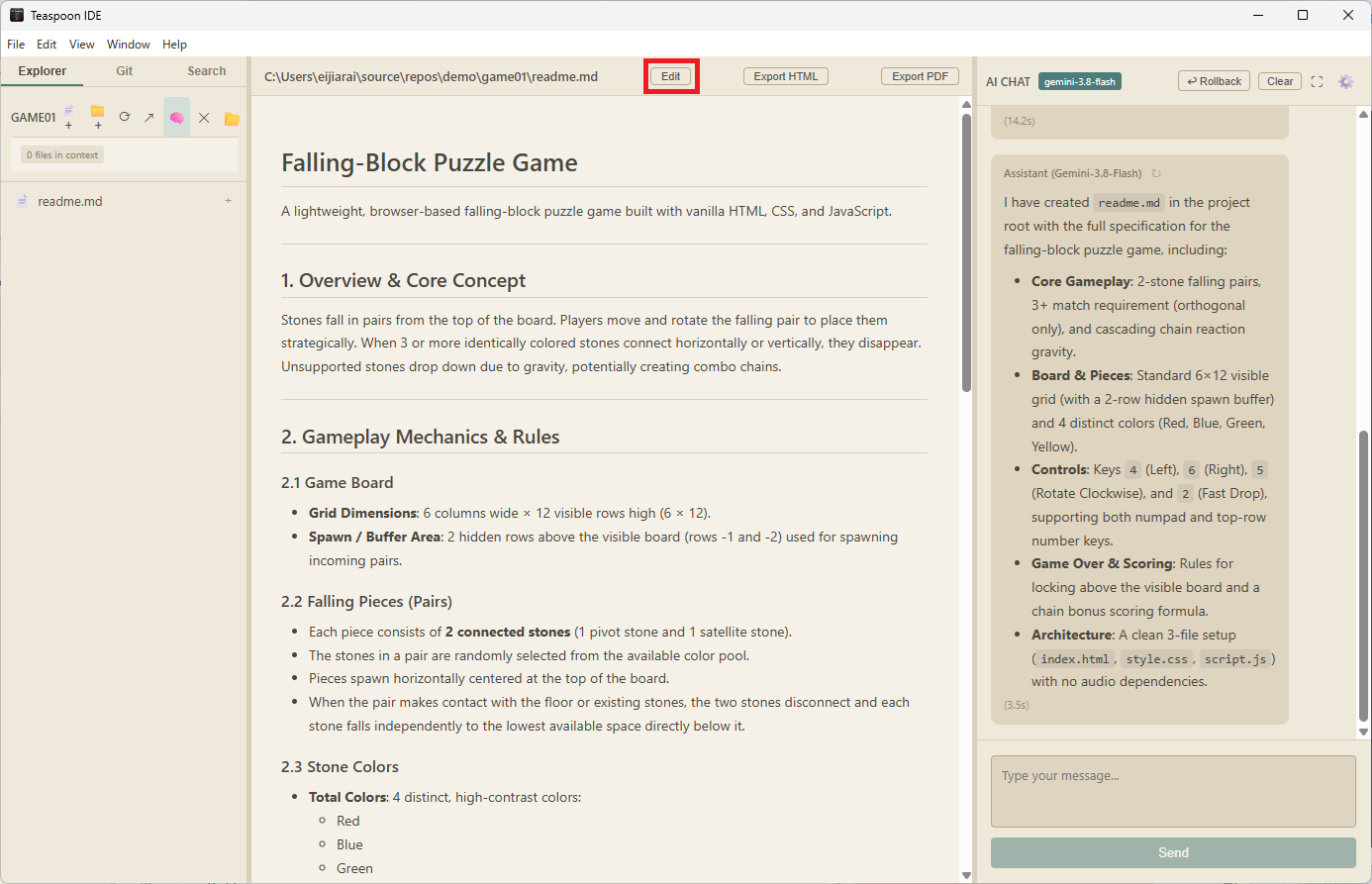
Task: Open the Window menu
Action: tap(129, 45)
